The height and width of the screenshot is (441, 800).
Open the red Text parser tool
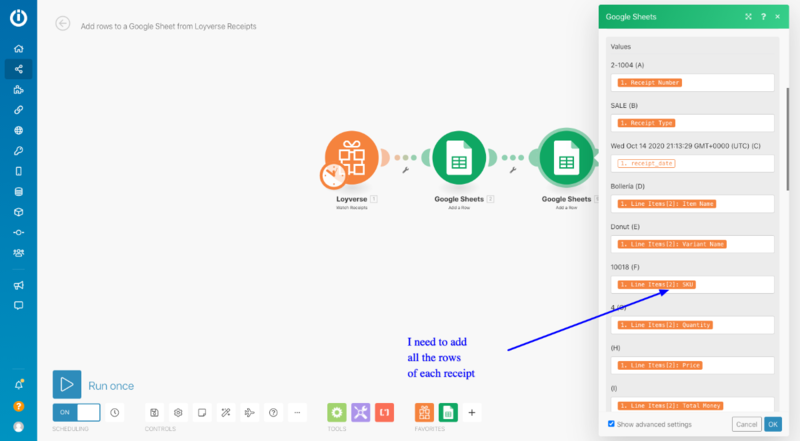point(385,412)
